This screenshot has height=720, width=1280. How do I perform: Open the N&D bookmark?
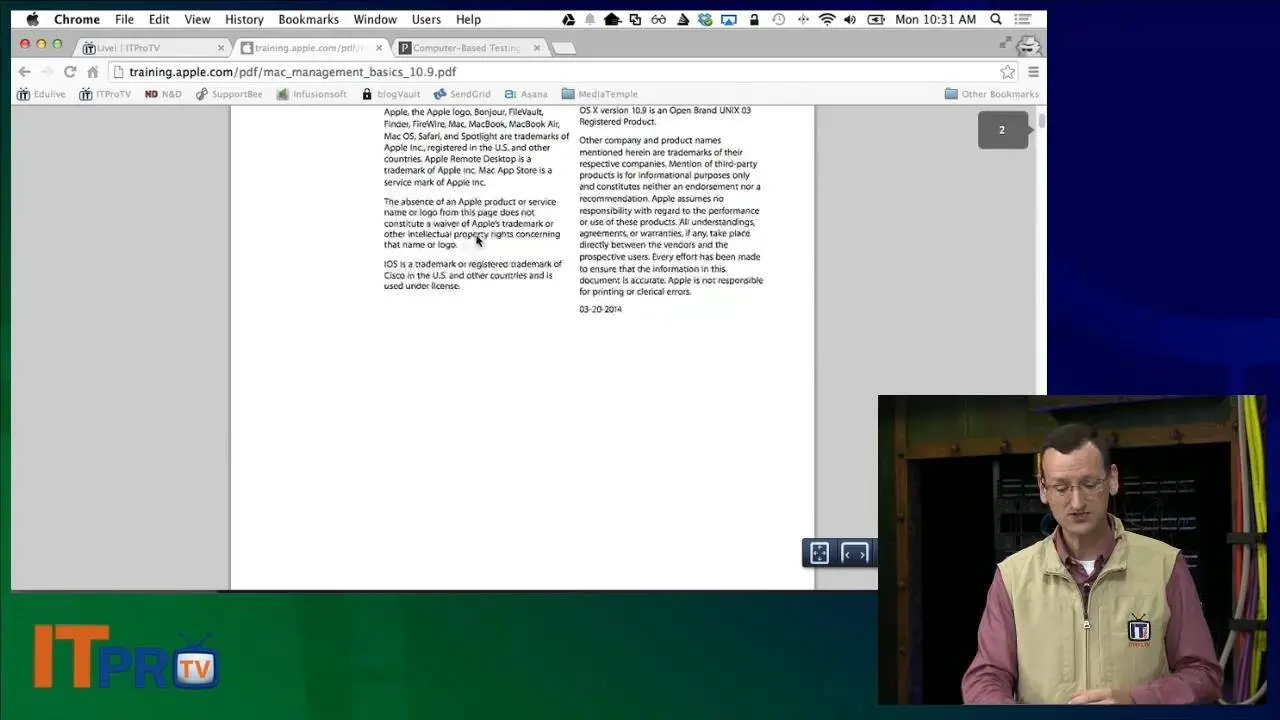(x=163, y=94)
